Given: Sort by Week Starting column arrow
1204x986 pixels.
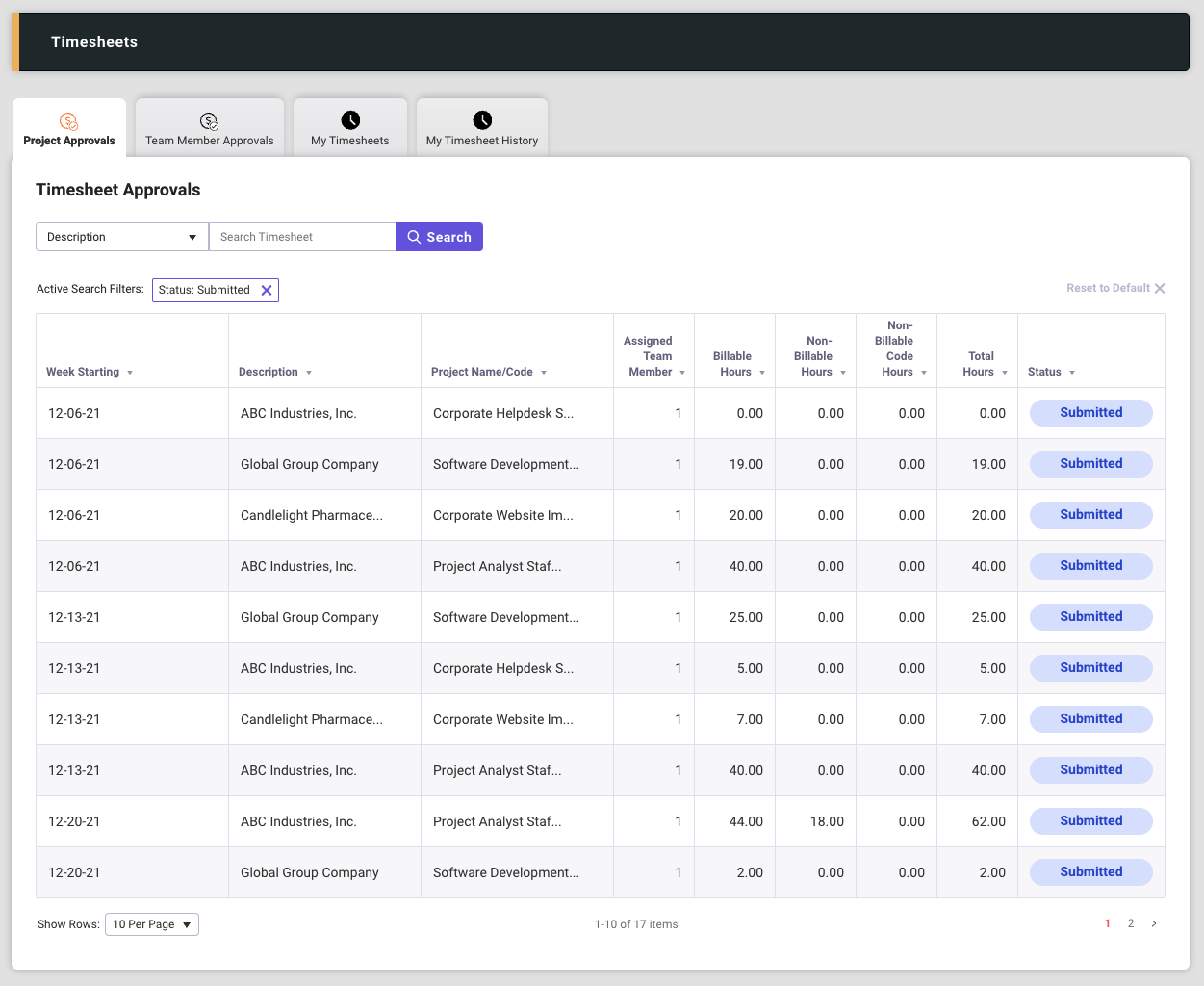Looking at the screenshot, I should coord(130,373).
